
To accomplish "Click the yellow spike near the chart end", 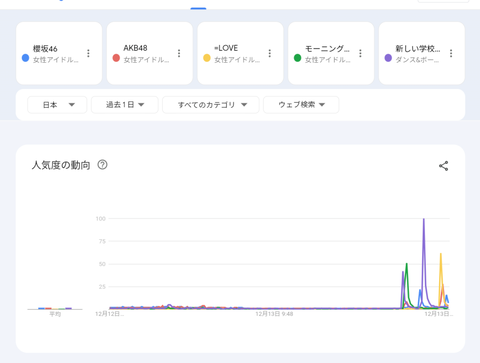I will point(441,255).
